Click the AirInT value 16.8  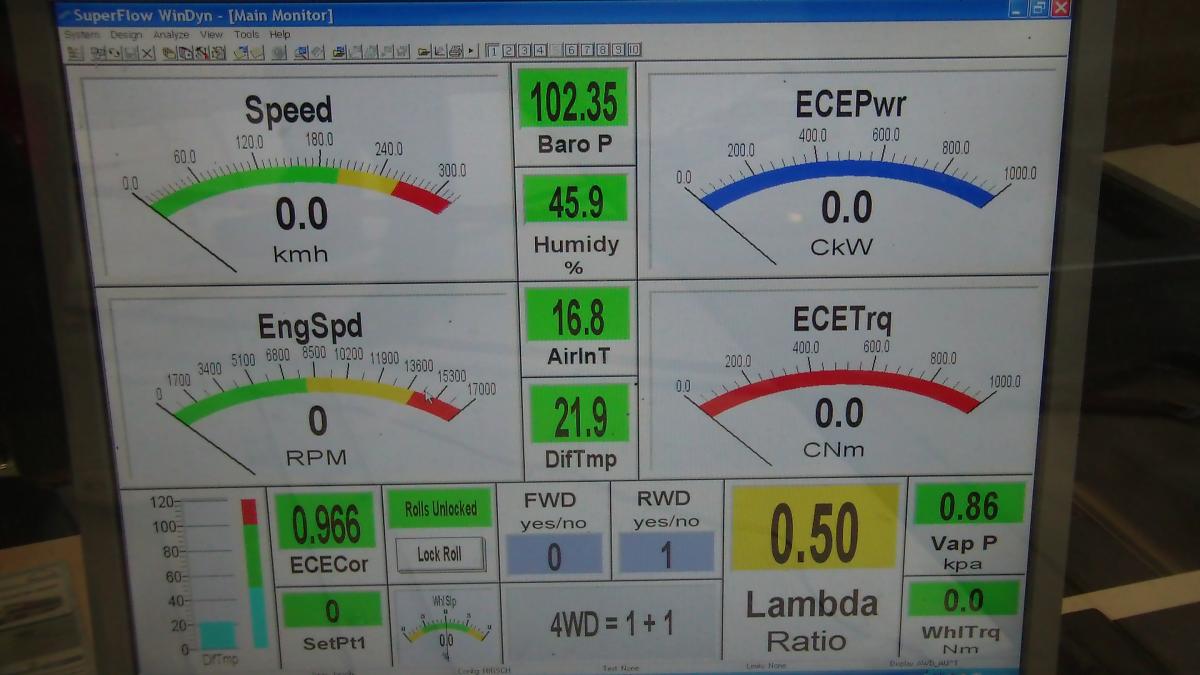578,315
